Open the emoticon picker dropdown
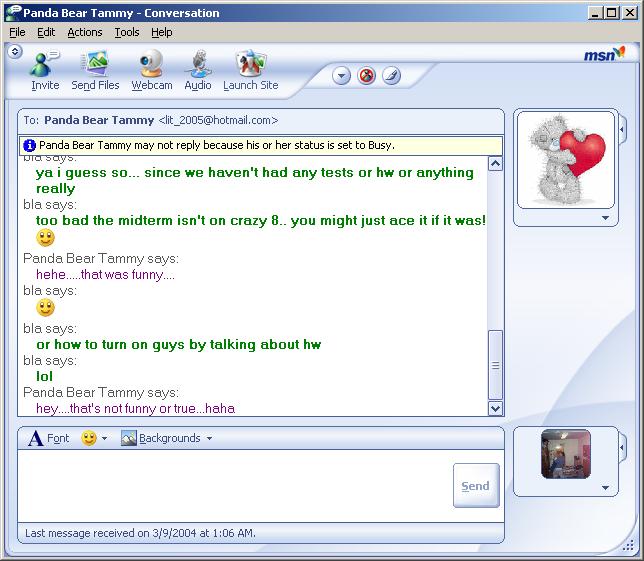The image size is (644, 561). (x=95, y=438)
